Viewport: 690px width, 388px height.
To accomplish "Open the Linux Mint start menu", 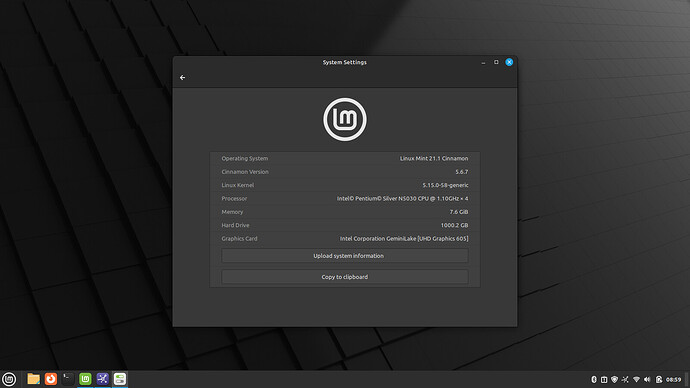I will point(9,379).
